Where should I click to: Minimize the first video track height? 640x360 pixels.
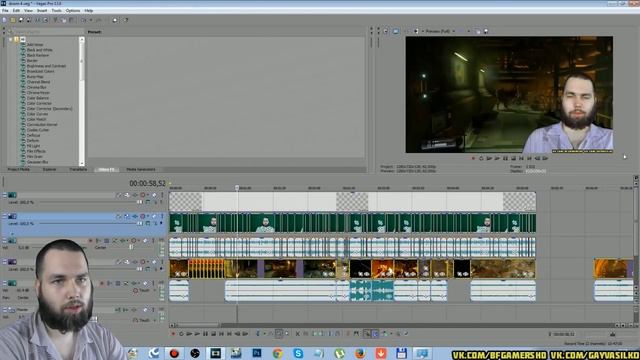tap(4, 194)
